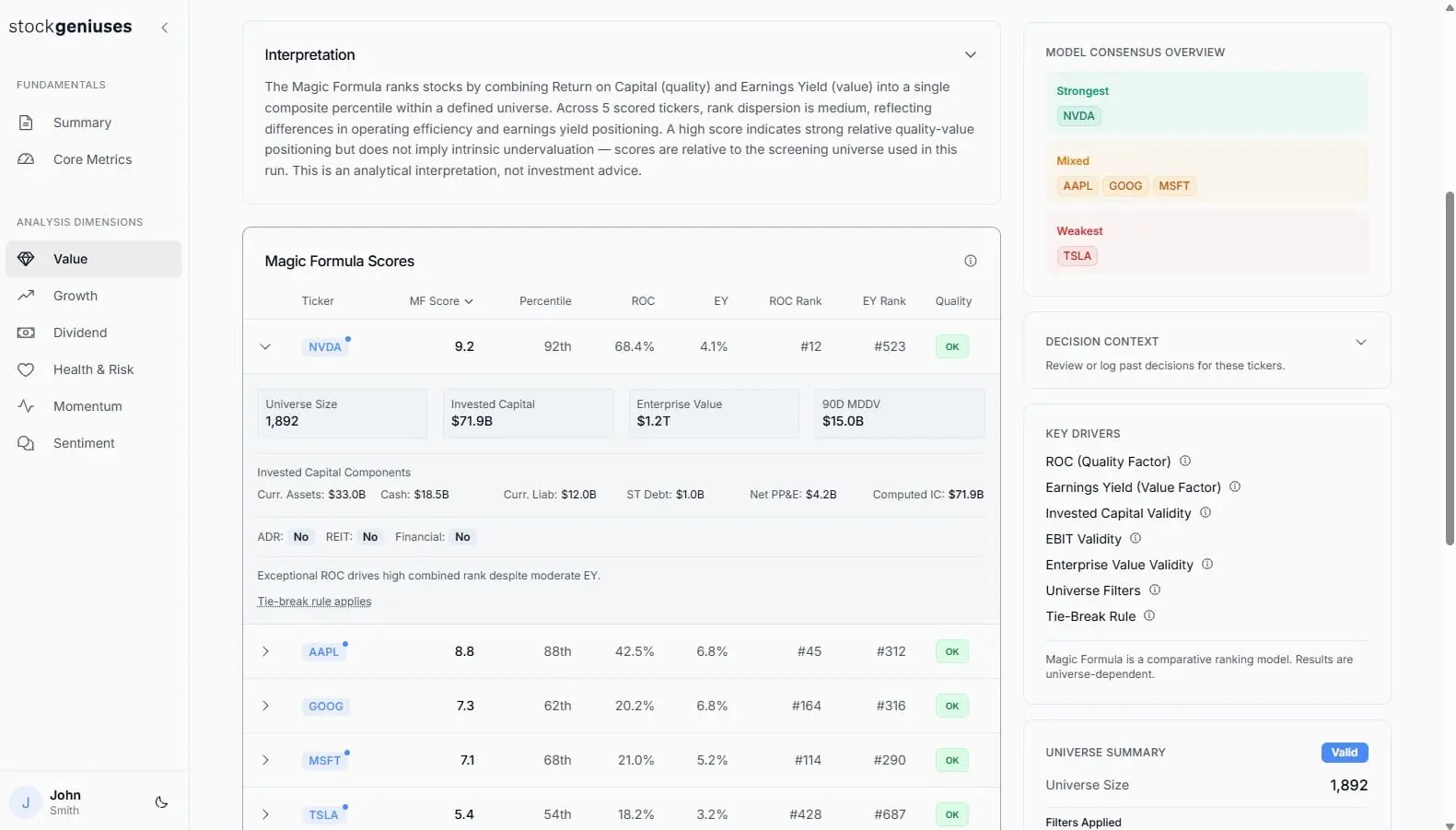Sort by the MF Score column
Viewport: 1456px width, 830px height.
(441, 301)
